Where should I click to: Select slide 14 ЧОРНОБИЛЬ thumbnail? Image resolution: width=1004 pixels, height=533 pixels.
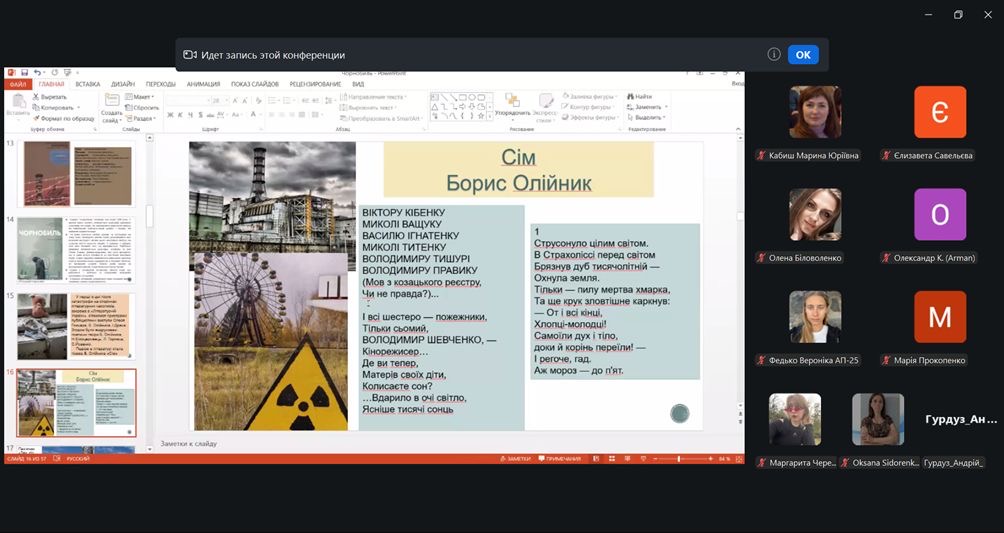pos(76,248)
